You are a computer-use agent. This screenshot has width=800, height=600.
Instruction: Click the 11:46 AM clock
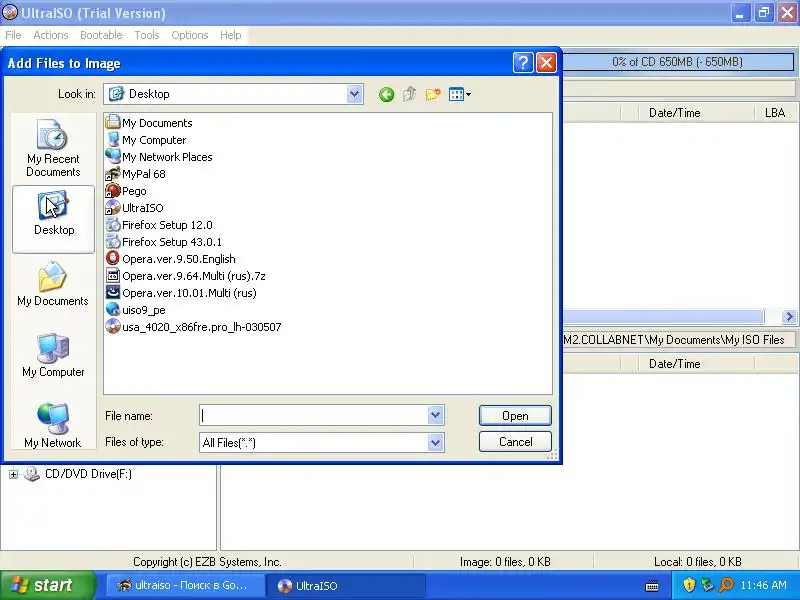point(763,585)
